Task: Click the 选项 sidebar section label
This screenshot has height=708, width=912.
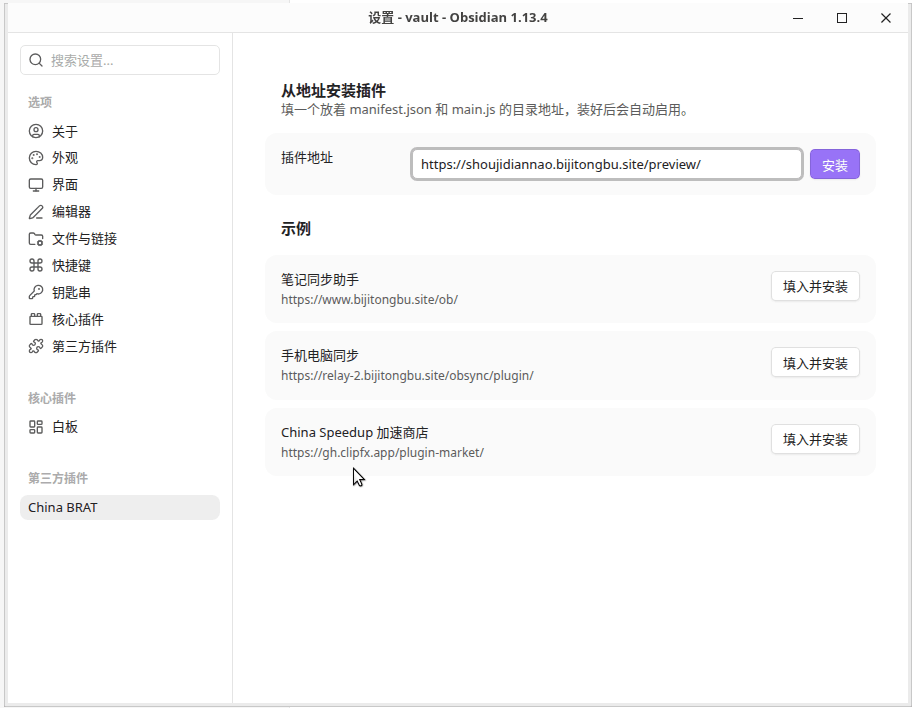Action: pos(40,102)
